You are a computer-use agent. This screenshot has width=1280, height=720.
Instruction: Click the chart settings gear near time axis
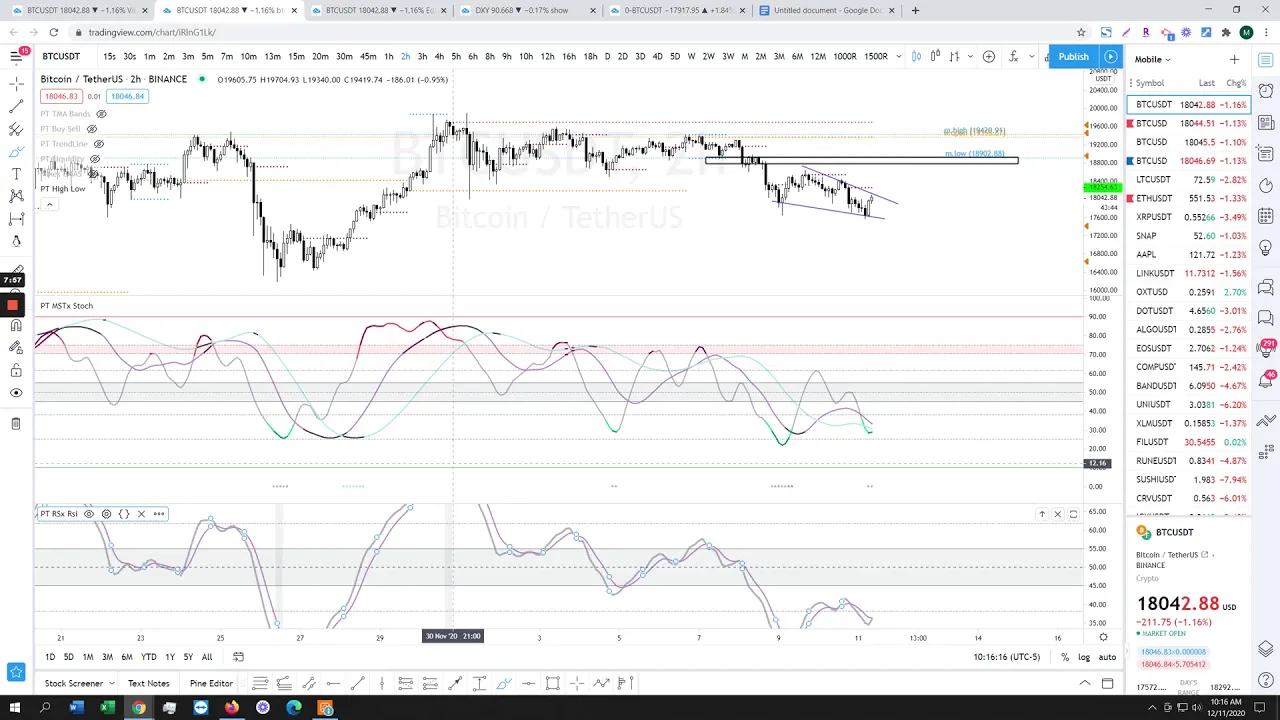1103,637
